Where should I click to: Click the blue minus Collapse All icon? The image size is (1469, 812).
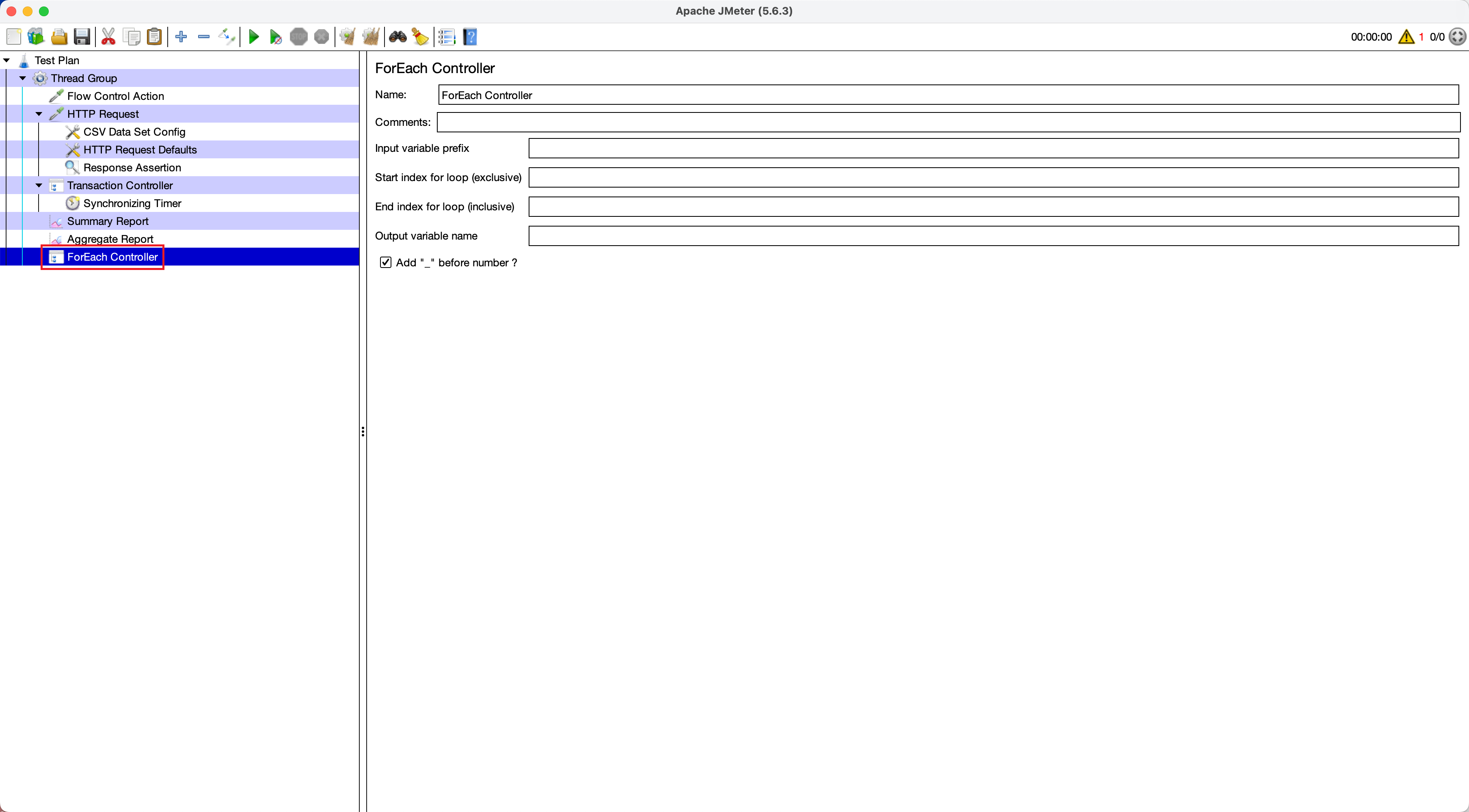point(203,37)
